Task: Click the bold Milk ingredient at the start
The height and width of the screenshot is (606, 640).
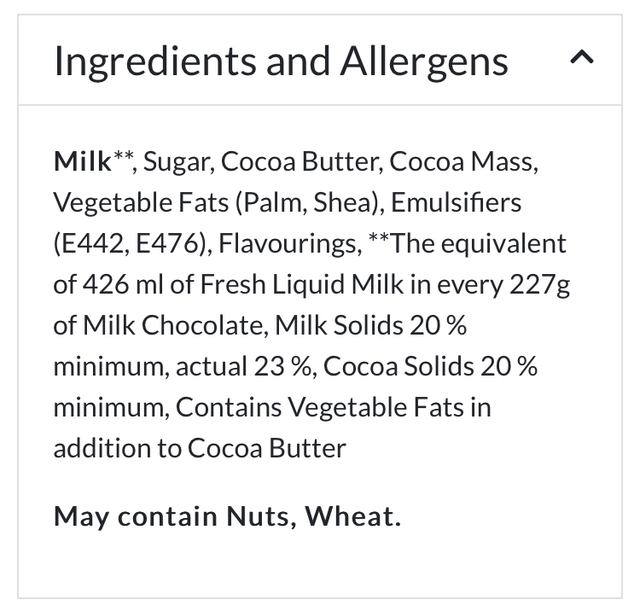Action: coord(82,161)
